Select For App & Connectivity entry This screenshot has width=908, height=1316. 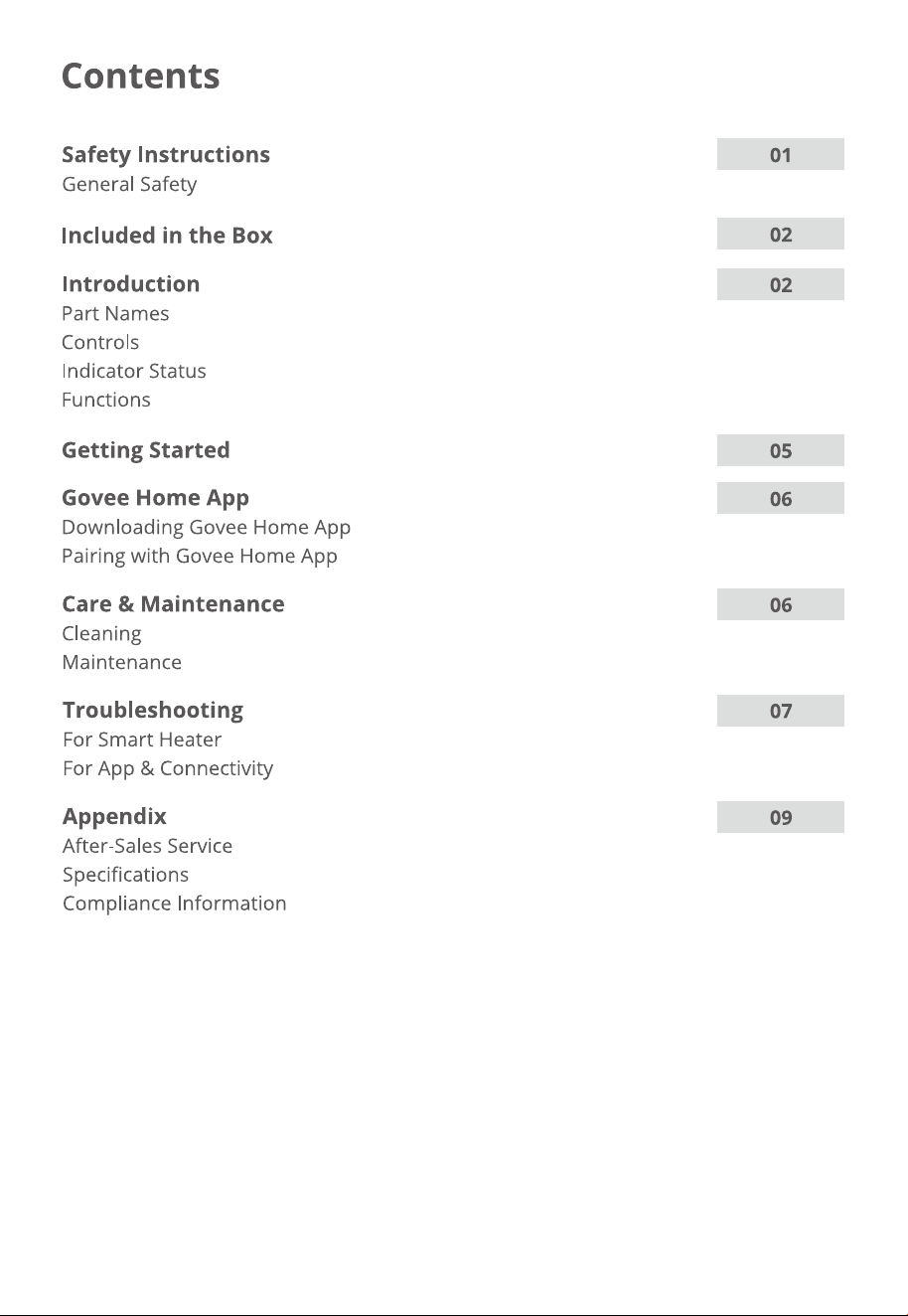(168, 768)
